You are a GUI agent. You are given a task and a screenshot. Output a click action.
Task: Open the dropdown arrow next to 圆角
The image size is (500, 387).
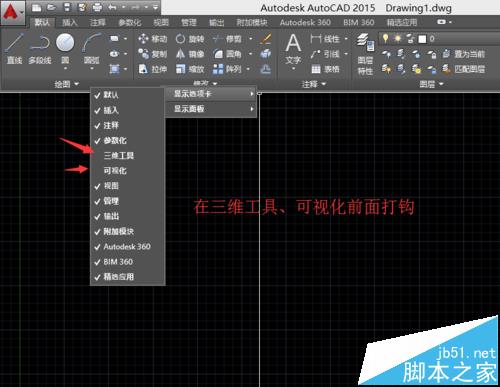[x=250, y=54]
